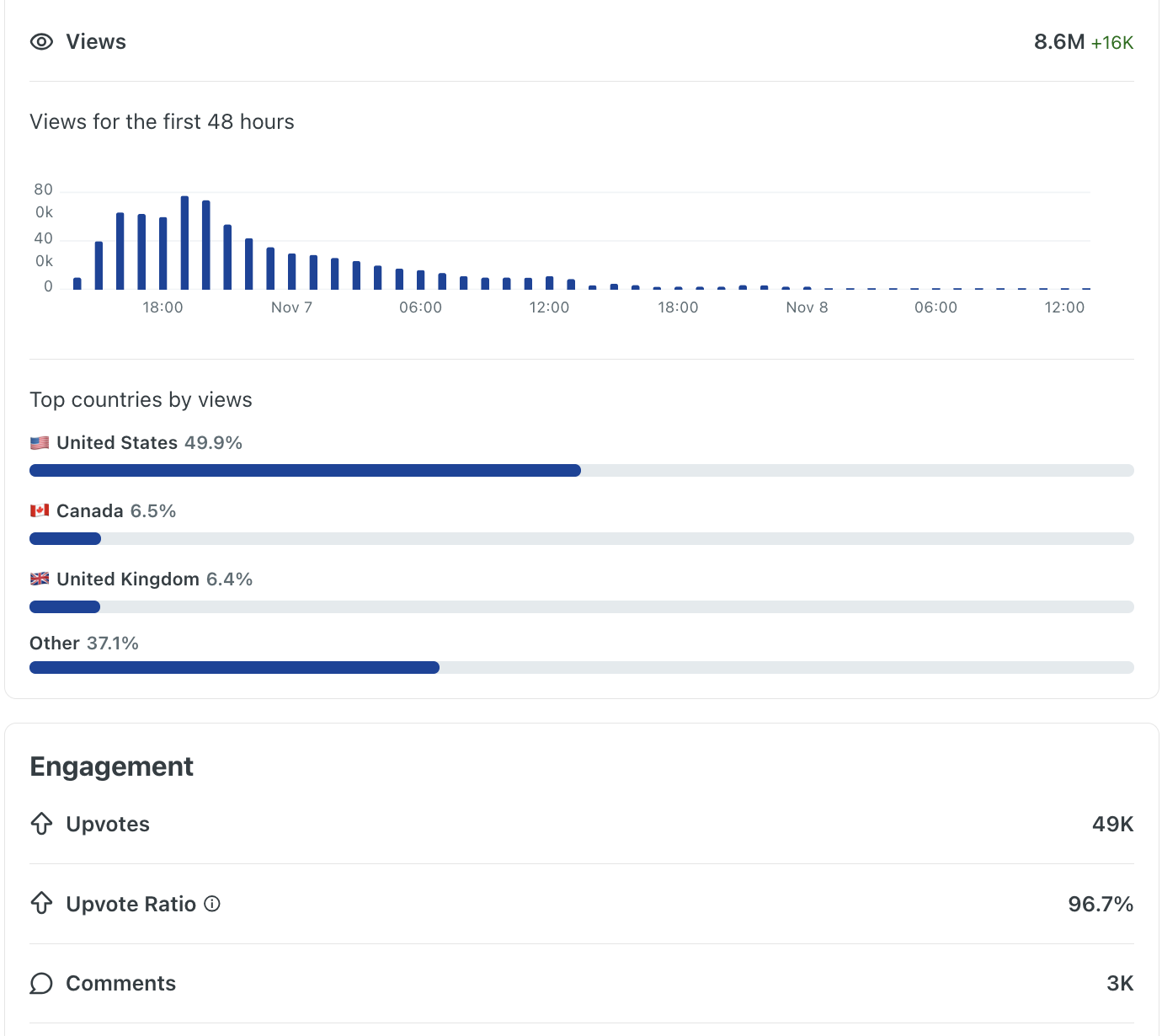
Task: Click the Comments speech bubble icon
Action: click(41, 983)
